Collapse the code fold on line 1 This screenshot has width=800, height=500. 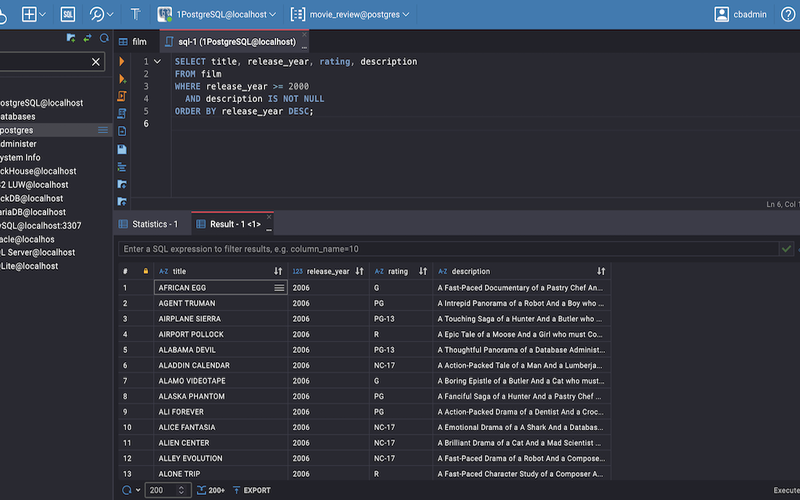tap(158, 61)
